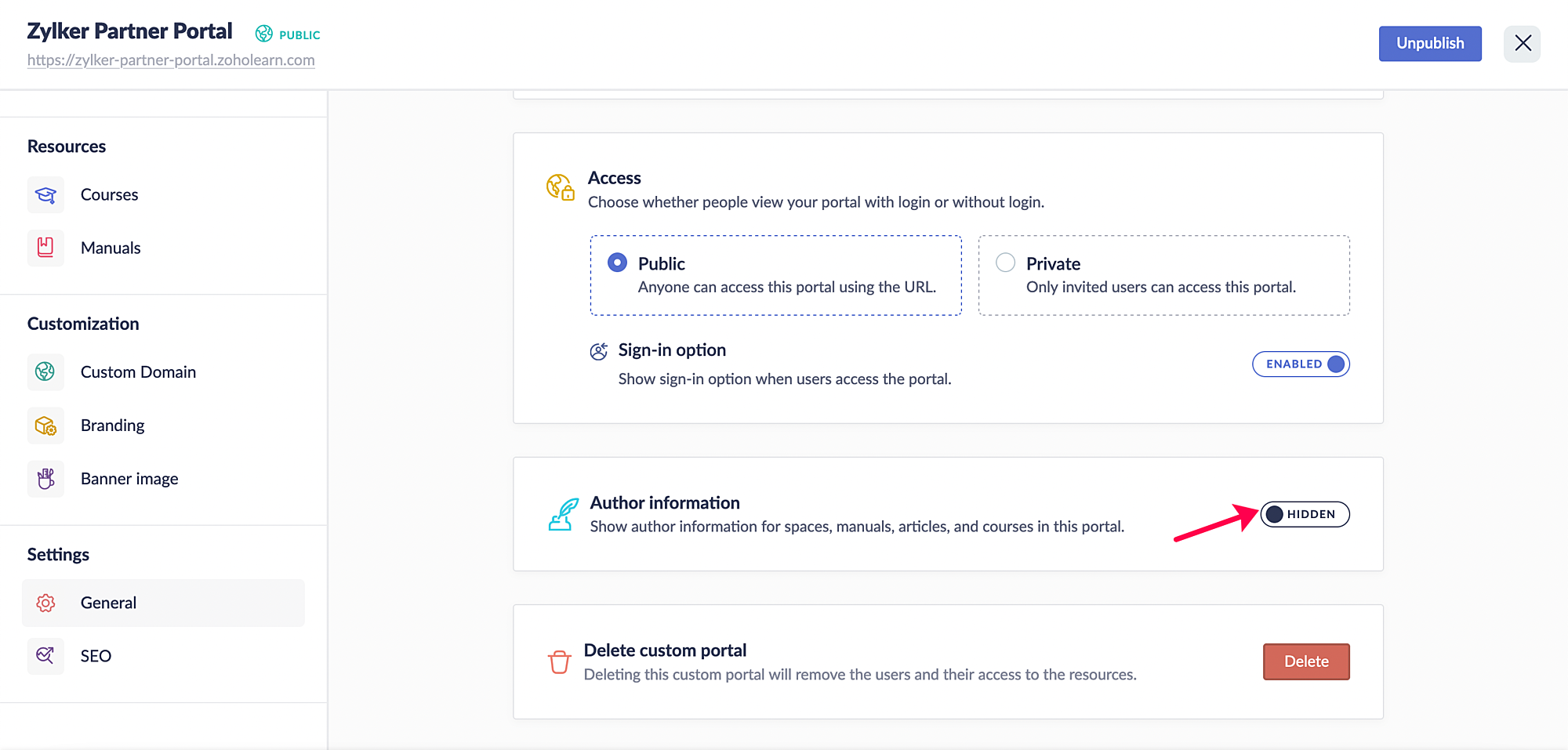Click the Manuals book icon
1568x750 pixels.
click(45, 248)
